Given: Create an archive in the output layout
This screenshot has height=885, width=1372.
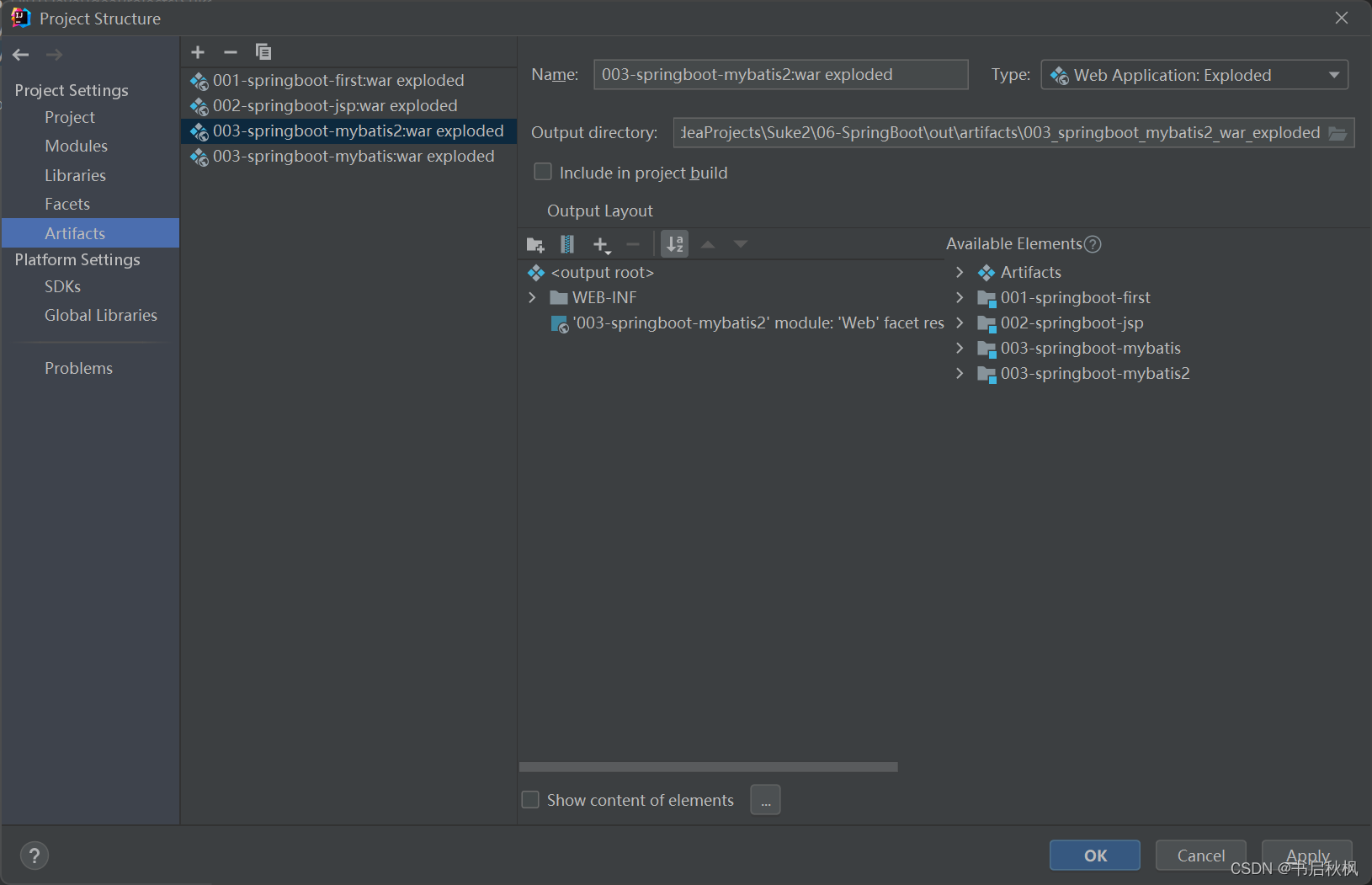Looking at the screenshot, I should pyautogui.click(x=567, y=244).
